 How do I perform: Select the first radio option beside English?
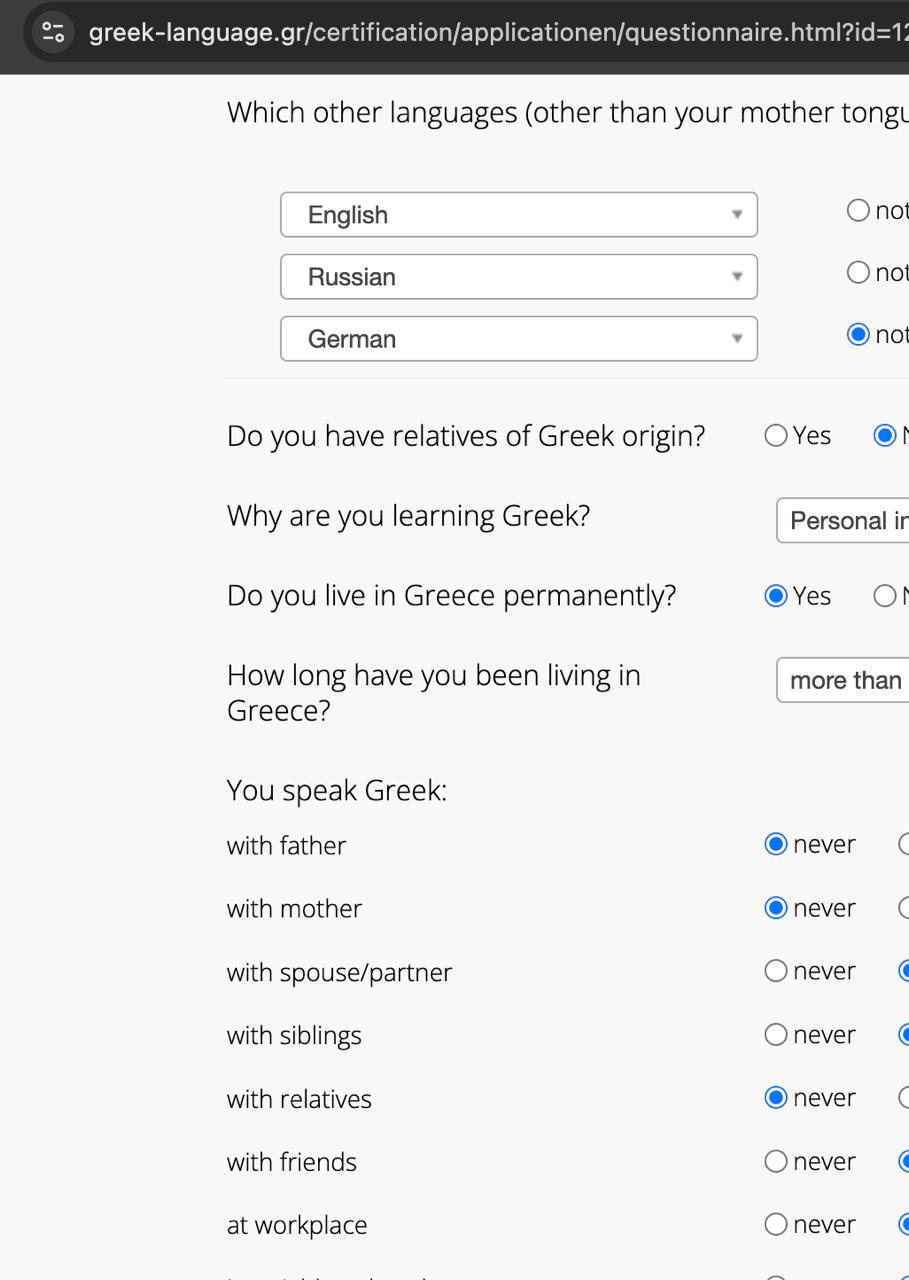click(858, 211)
